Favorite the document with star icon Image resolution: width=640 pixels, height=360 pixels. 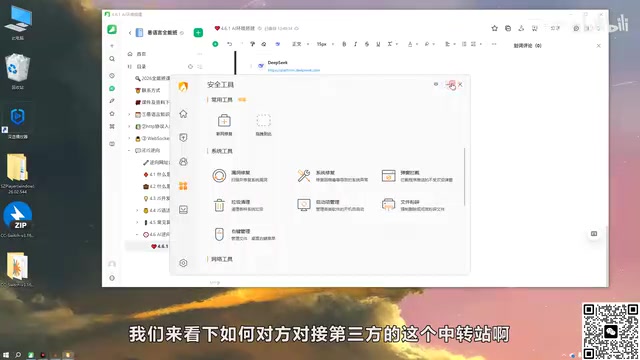[x=495, y=28]
